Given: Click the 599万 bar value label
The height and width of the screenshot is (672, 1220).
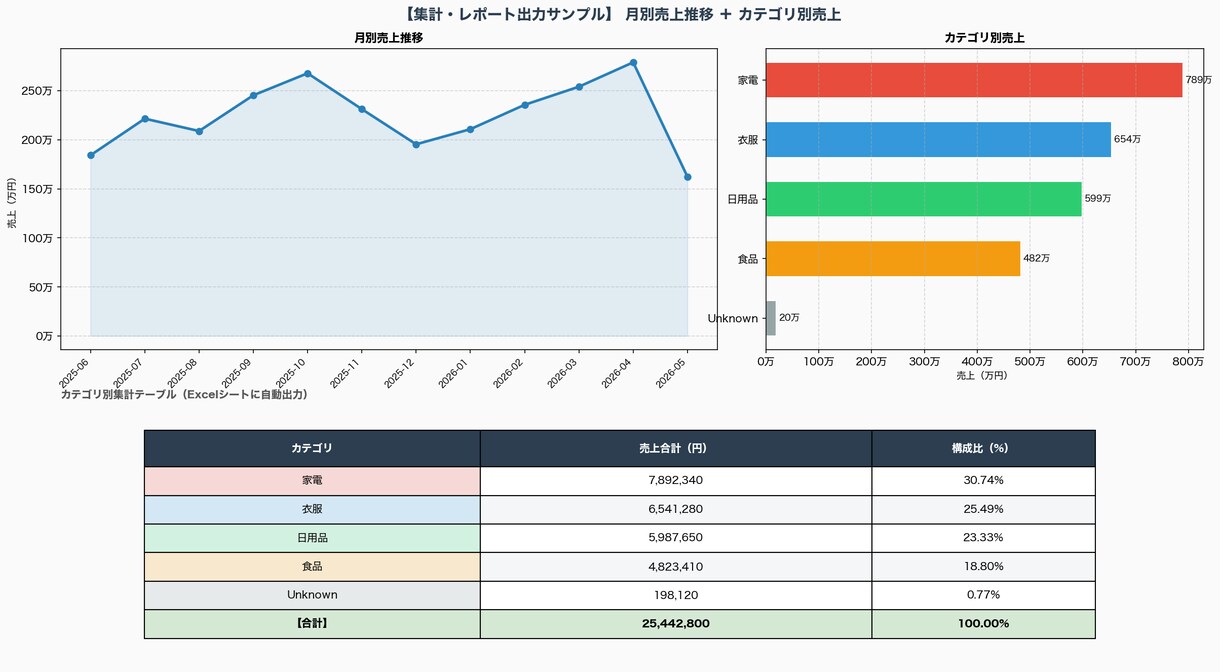Looking at the screenshot, I should (1098, 199).
